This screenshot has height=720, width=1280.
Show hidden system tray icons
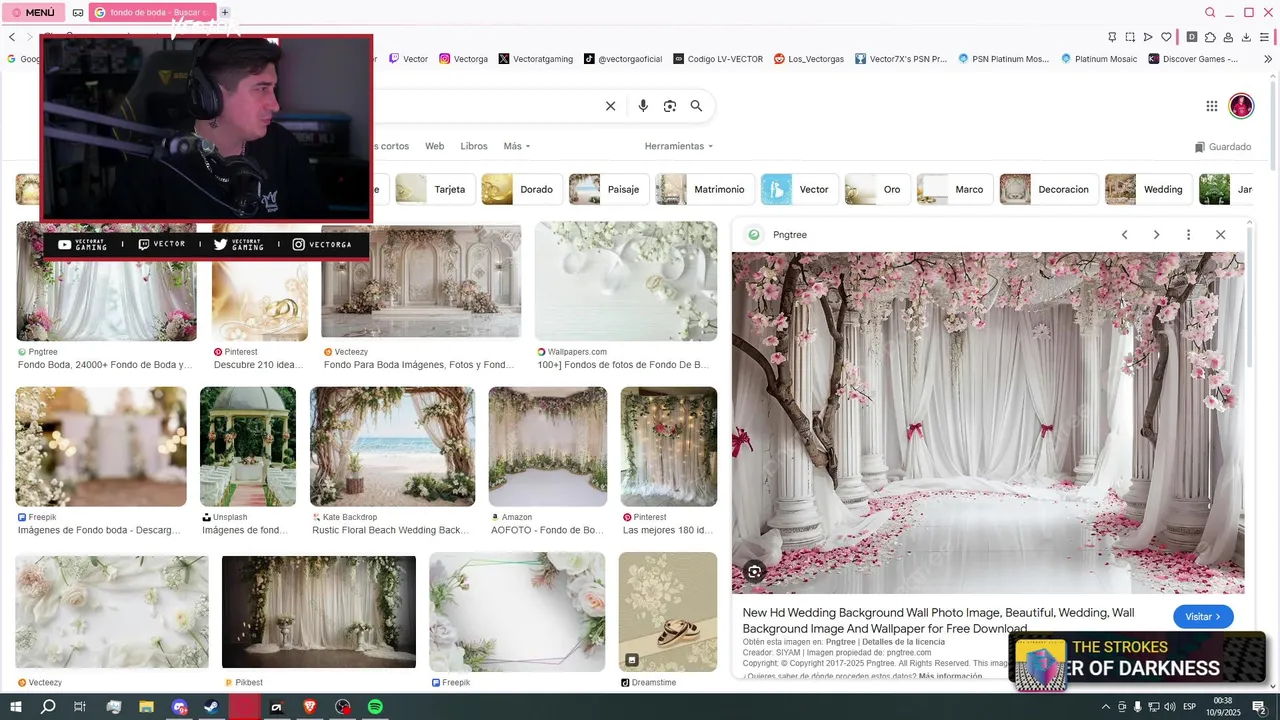(1105, 707)
